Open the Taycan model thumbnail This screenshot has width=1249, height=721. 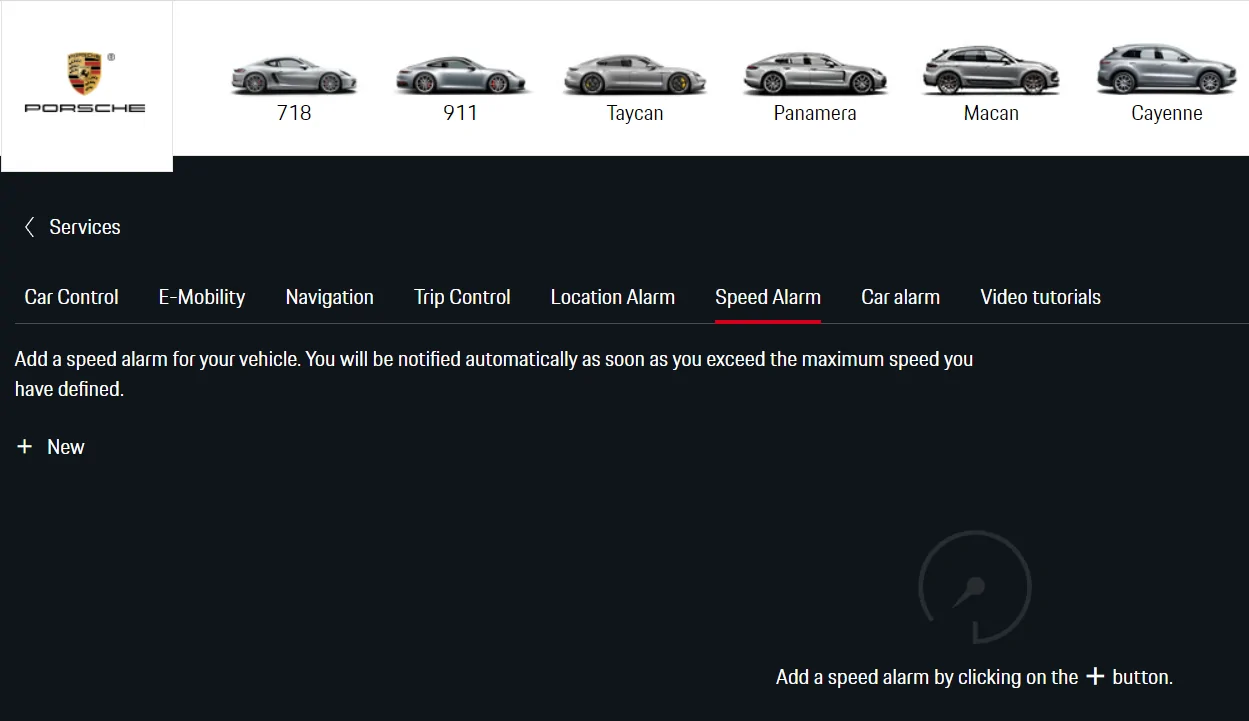pyautogui.click(x=635, y=75)
